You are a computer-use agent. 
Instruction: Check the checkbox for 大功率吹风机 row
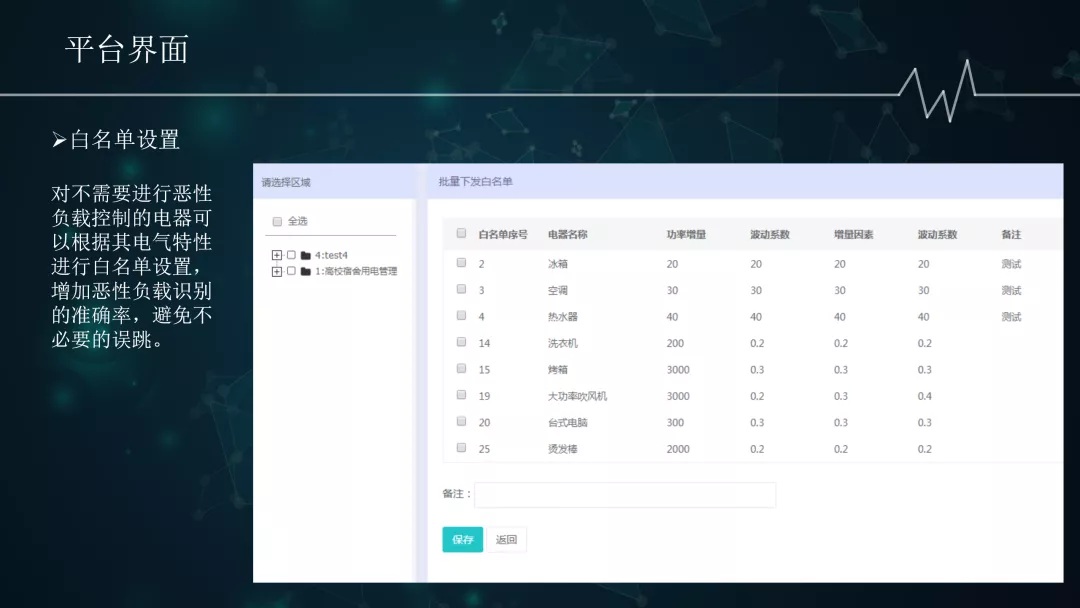click(x=461, y=395)
